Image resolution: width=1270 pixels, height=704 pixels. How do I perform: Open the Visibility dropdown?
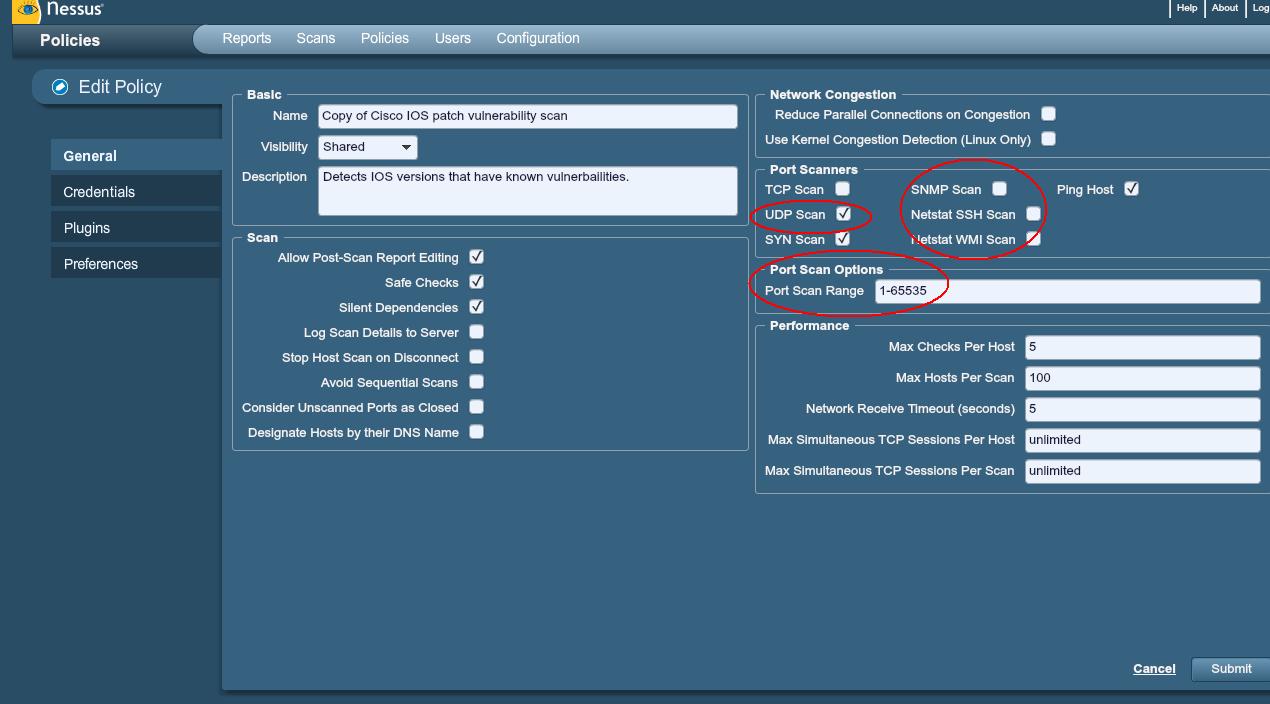click(x=368, y=147)
